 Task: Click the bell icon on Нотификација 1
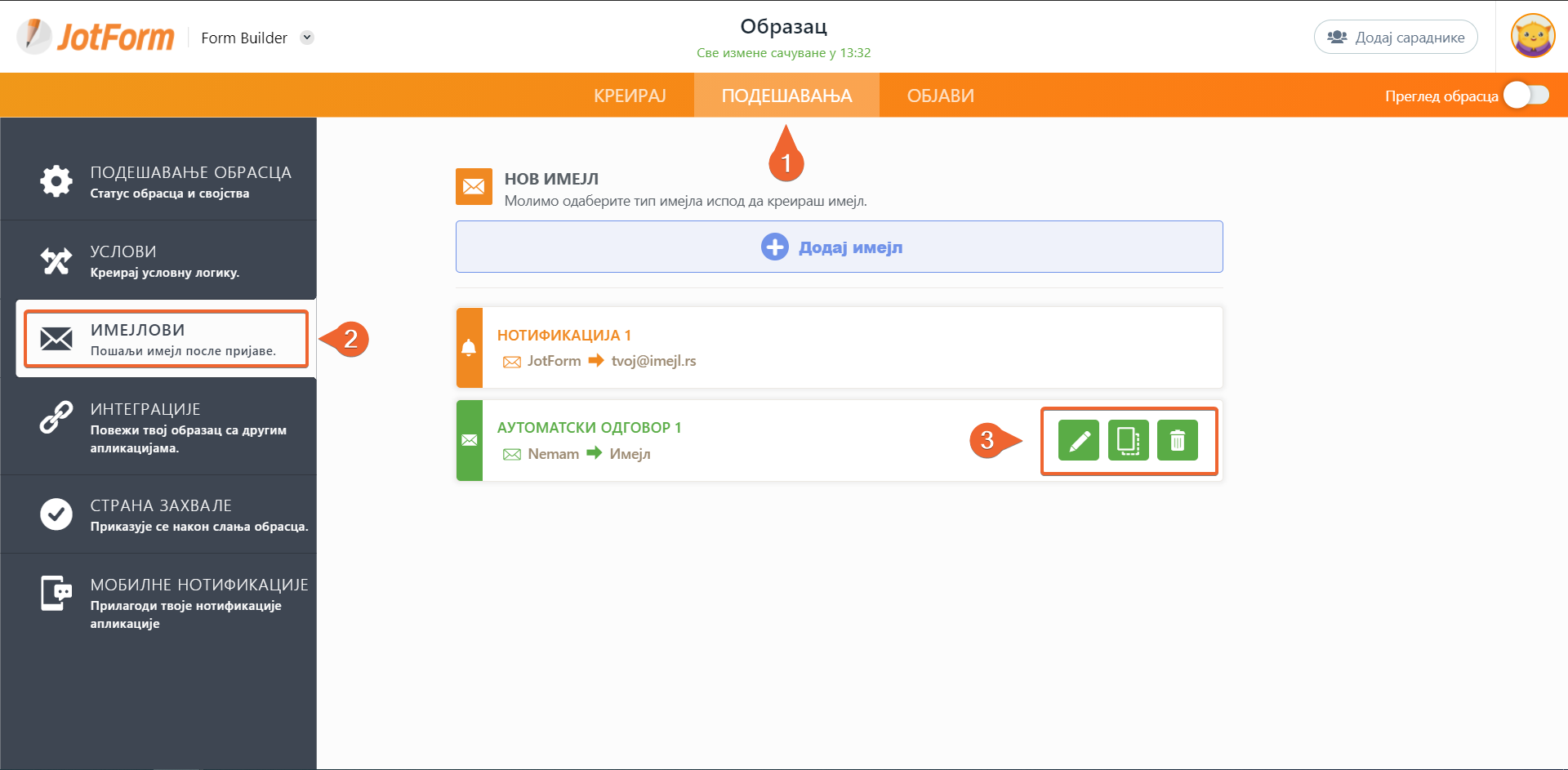click(469, 348)
